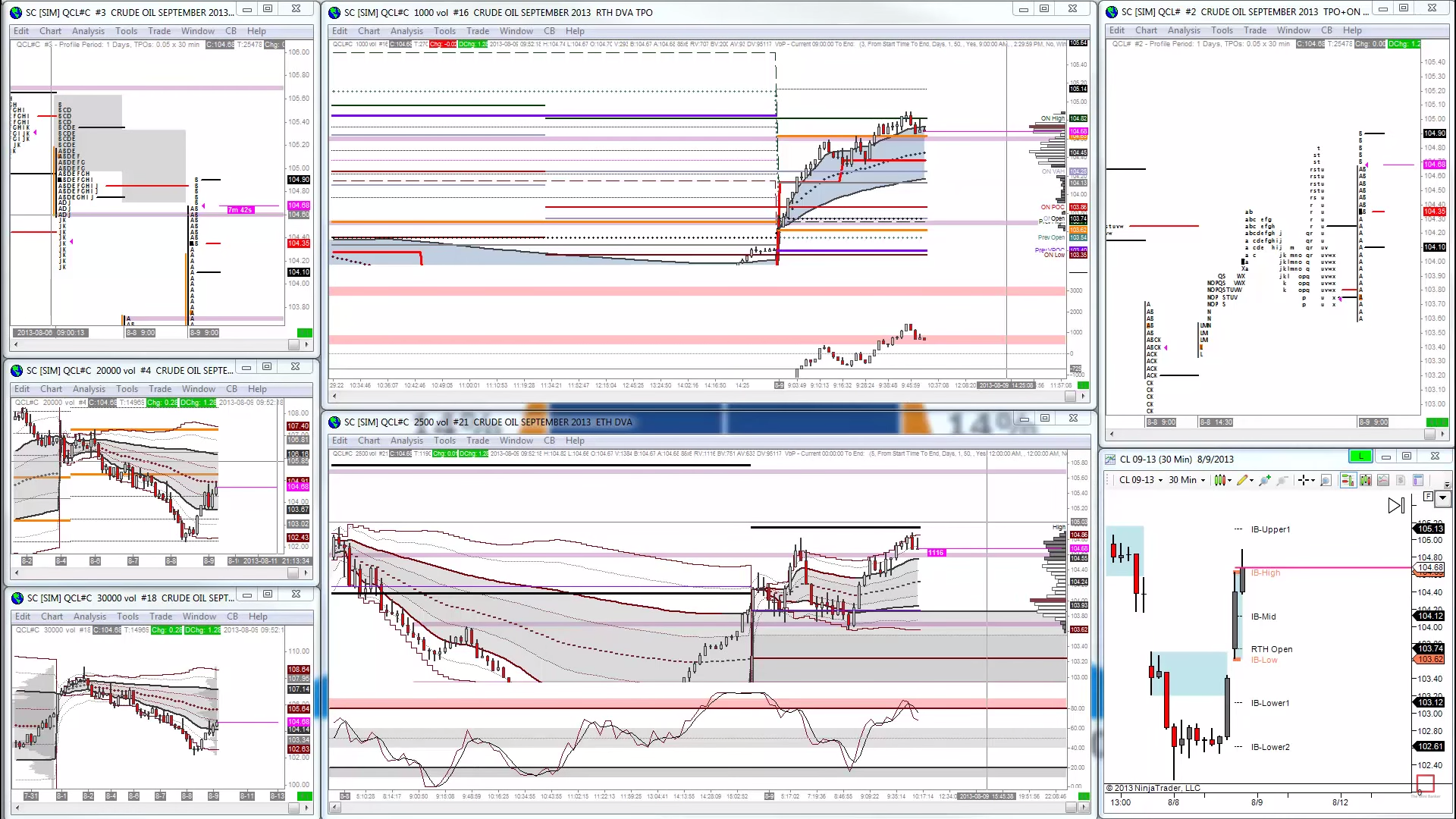Open Trade menu in chart #21 window
The width and height of the screenshot is (1456, 819).
pos(477,441)
